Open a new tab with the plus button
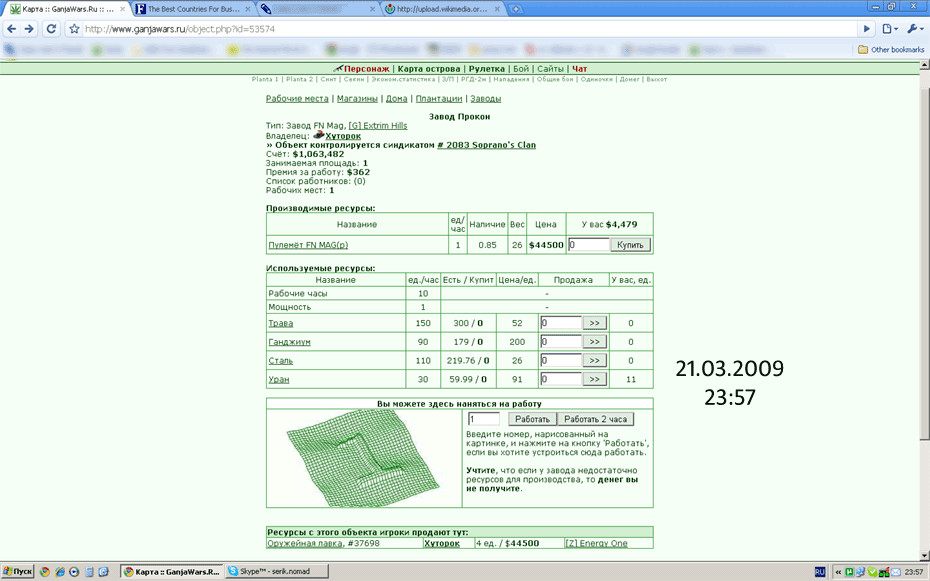The width and height of the screenshot is (930, 581). pyautogui.click(x=516, y=9)
